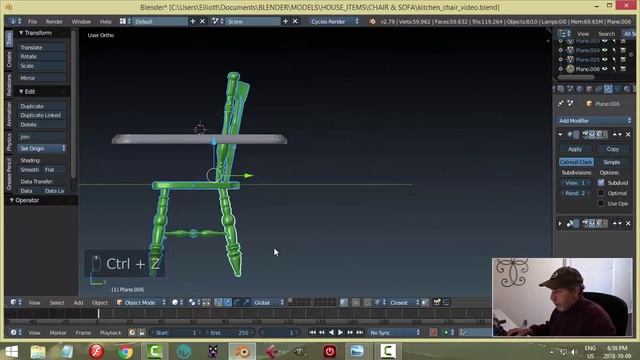Play animation forward in timeline
640x360 pixels.
pyautogui.click(x=340, y=333)
